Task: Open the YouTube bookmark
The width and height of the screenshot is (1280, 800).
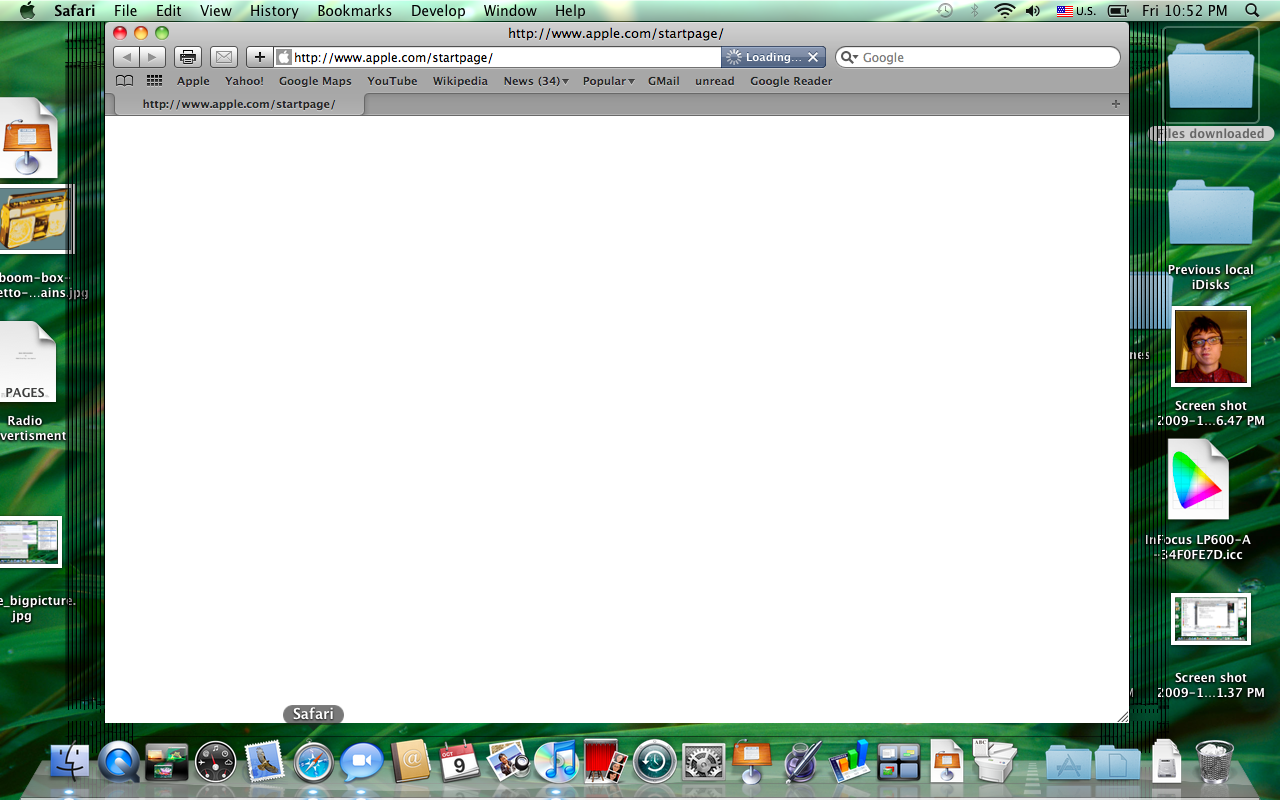Action: [x=392, y=81]
